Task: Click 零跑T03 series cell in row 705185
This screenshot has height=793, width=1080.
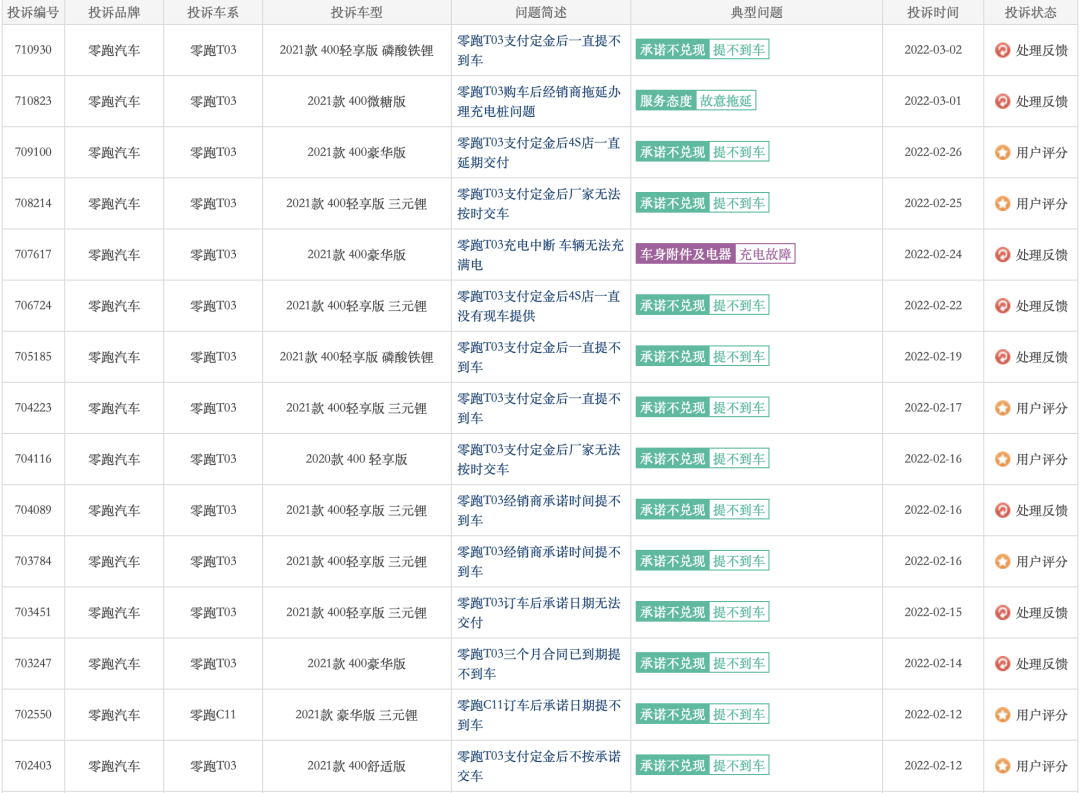Action: [213, 357]
